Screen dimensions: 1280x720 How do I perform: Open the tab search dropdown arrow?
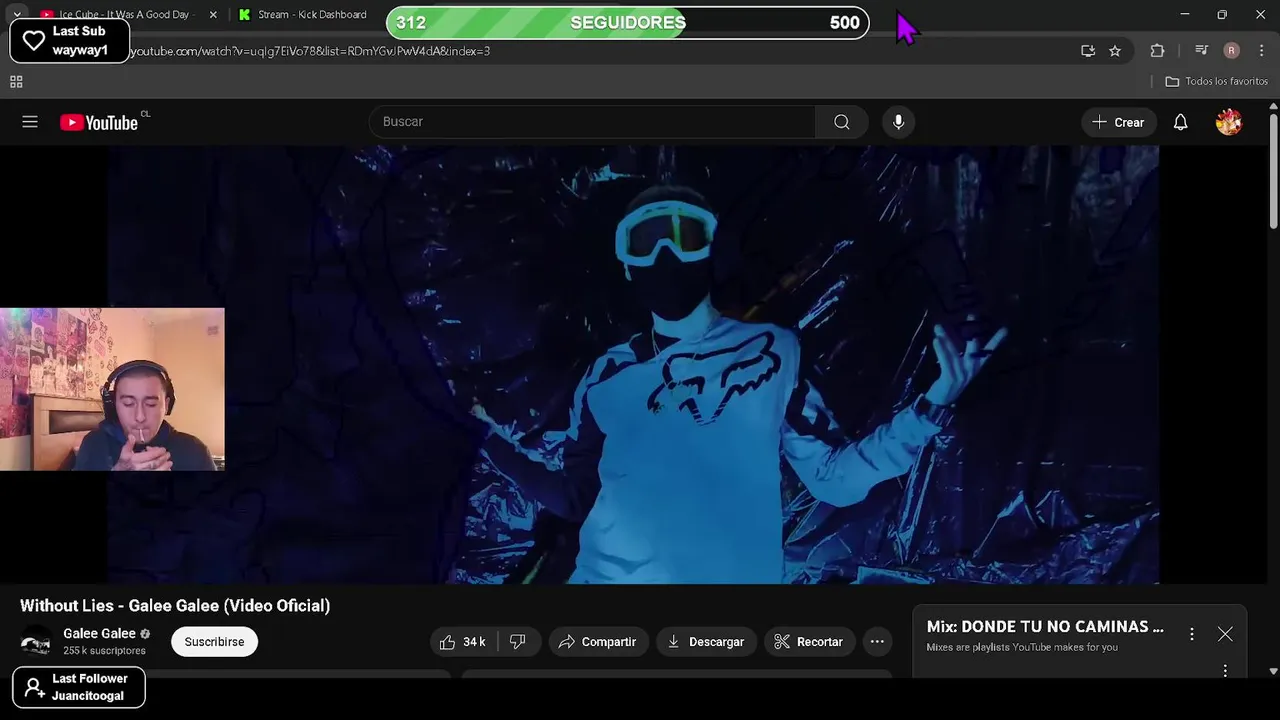pyautogui.click(x=17, y=15)
